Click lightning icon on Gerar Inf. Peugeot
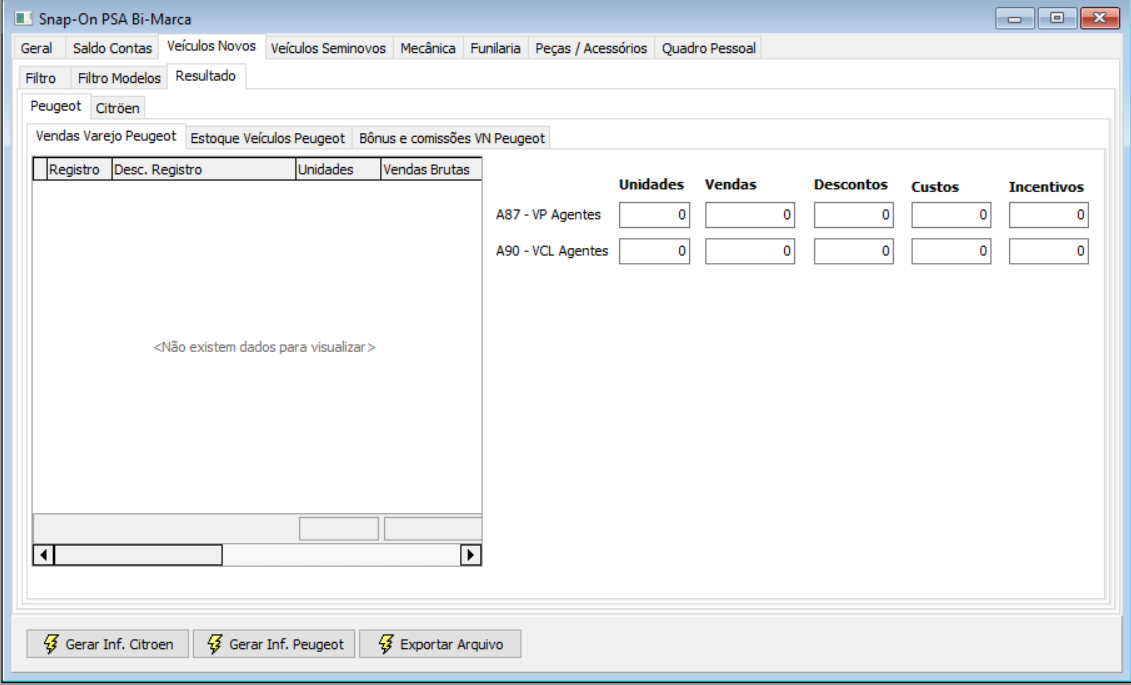 click(214, 644)
